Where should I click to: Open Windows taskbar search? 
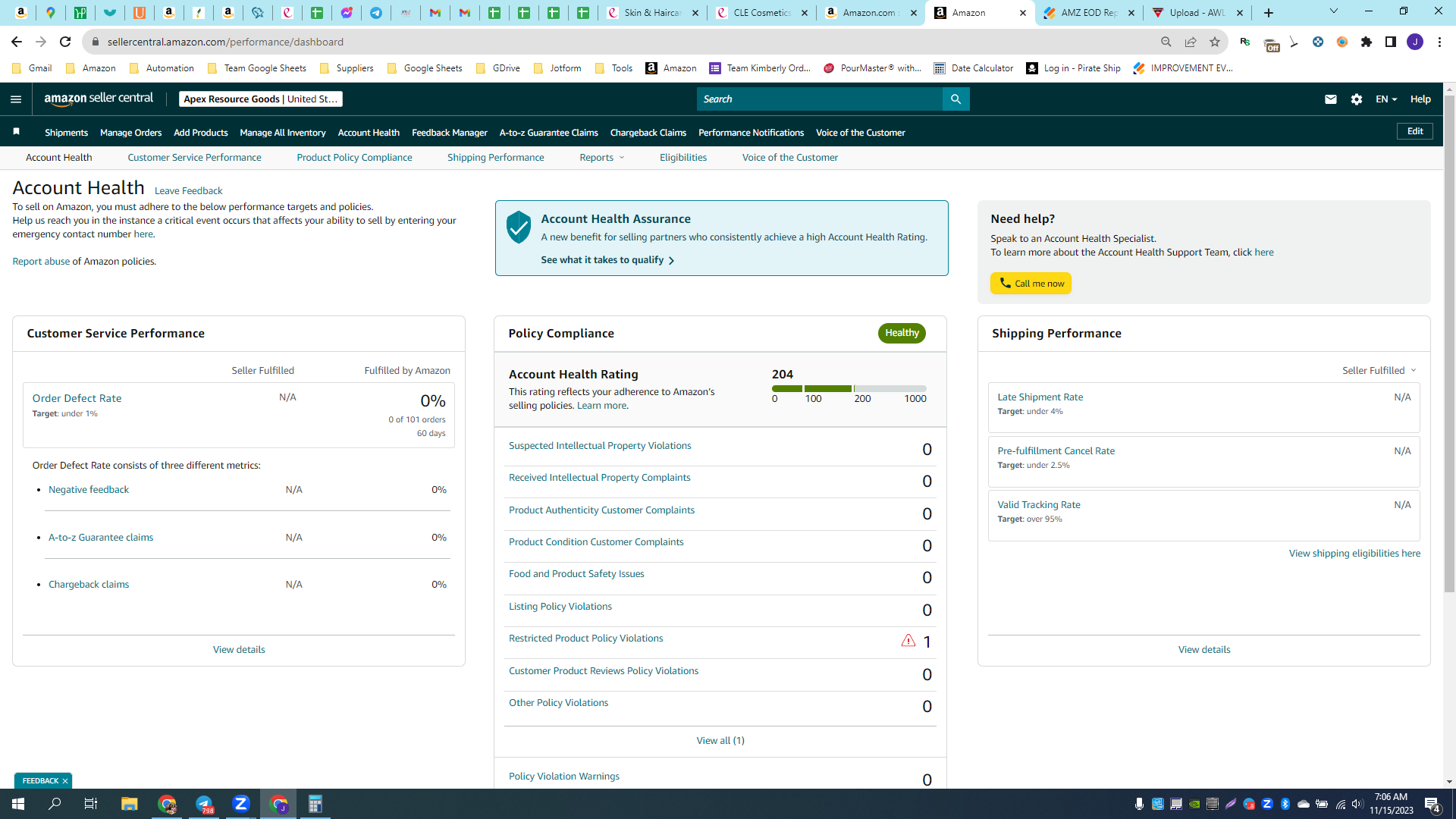pyautogui.click(x=55, y=804)
